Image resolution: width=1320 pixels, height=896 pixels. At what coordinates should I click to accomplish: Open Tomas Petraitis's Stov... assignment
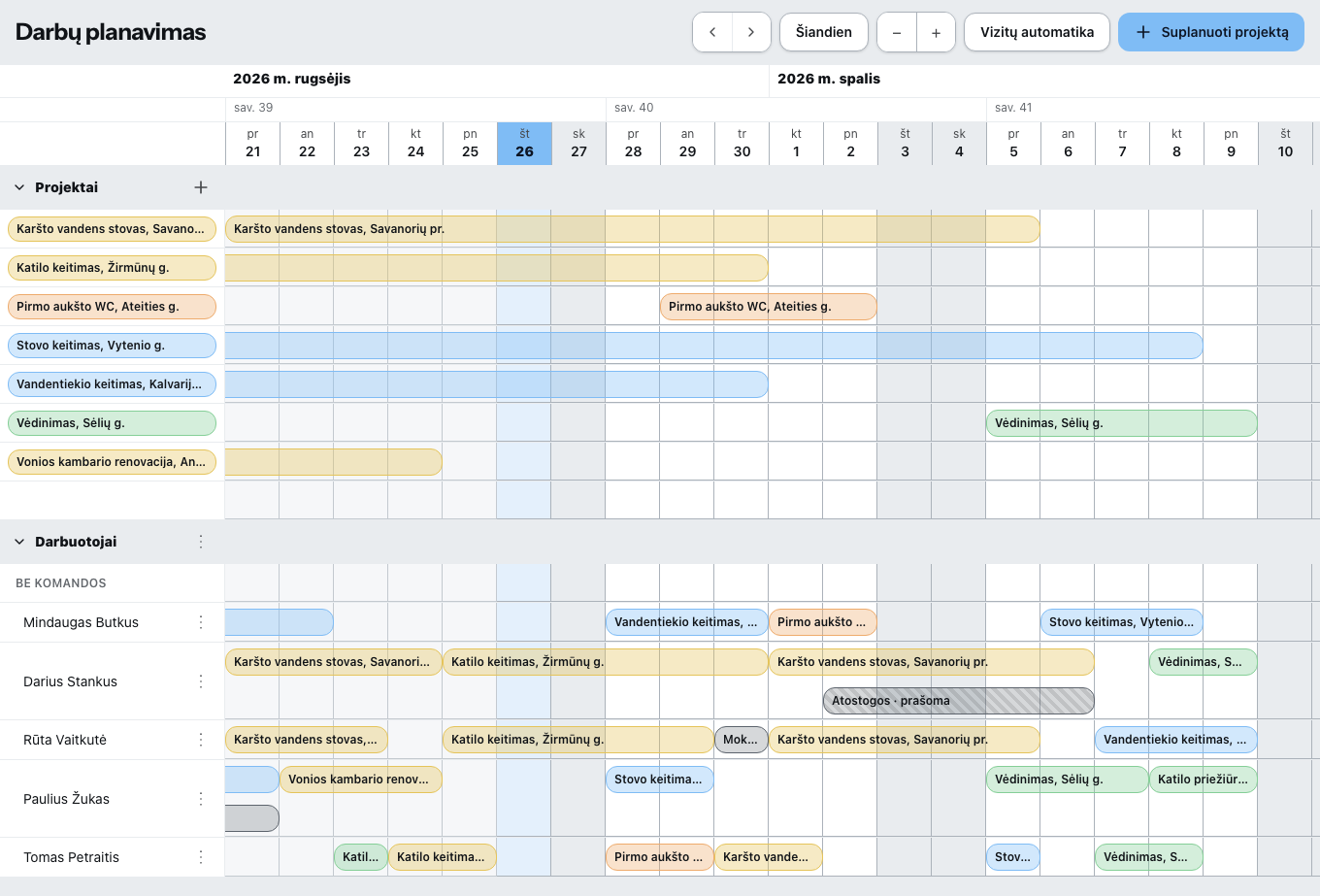pyautogui.click(x=1013, y=857)
